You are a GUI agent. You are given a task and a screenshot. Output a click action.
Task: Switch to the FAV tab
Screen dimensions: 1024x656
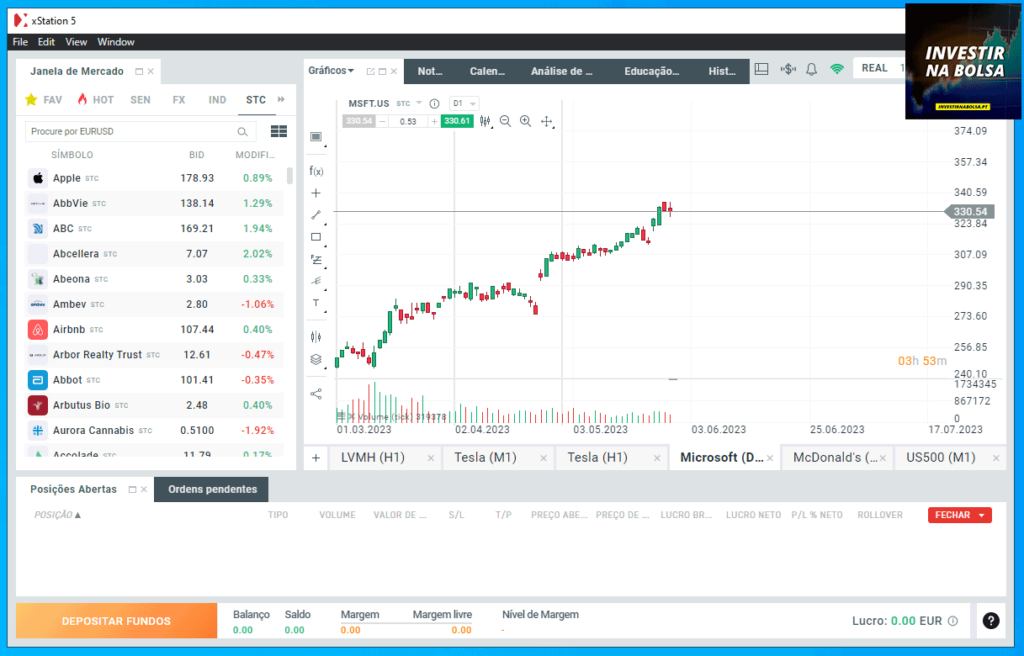pyautogui.click(x=43, y=99)
